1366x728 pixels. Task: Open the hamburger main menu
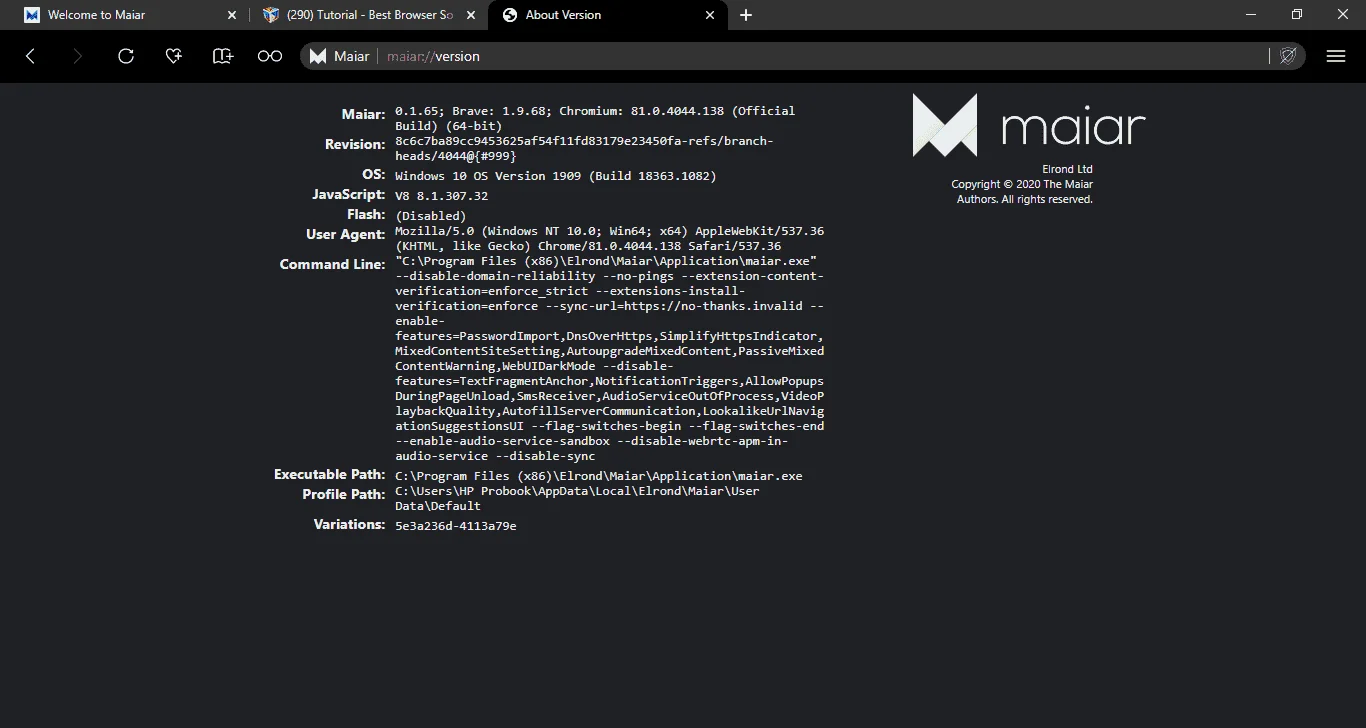[1336, 57]
